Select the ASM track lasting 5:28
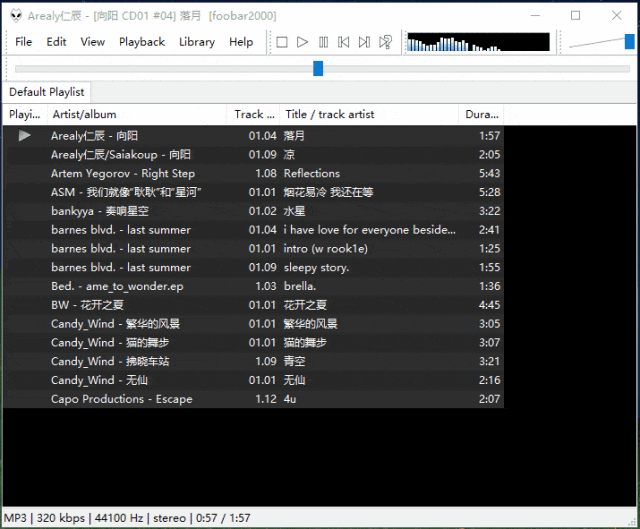 coord(253,192)
